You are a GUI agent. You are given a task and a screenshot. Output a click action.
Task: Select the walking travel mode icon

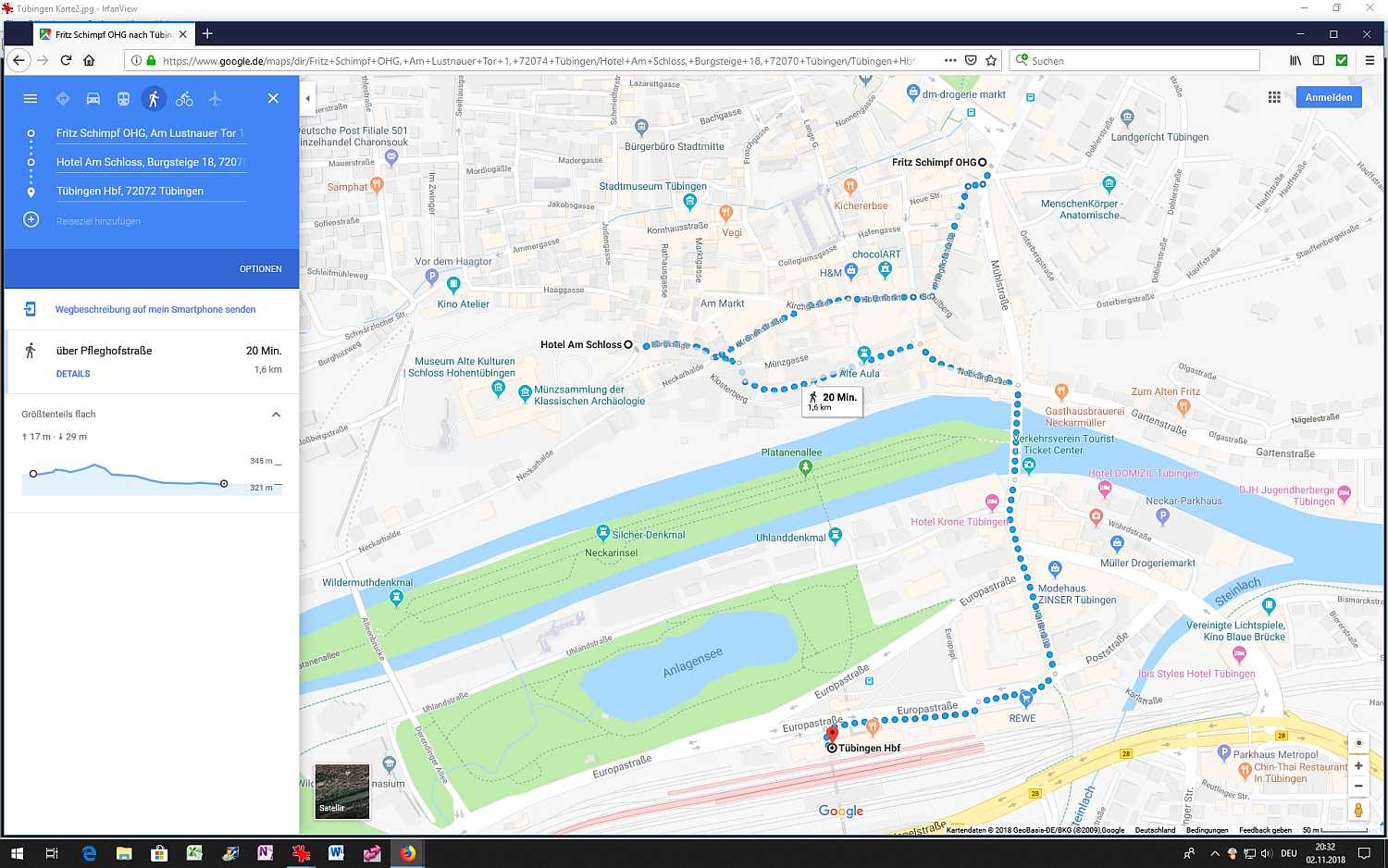point(154,98)
